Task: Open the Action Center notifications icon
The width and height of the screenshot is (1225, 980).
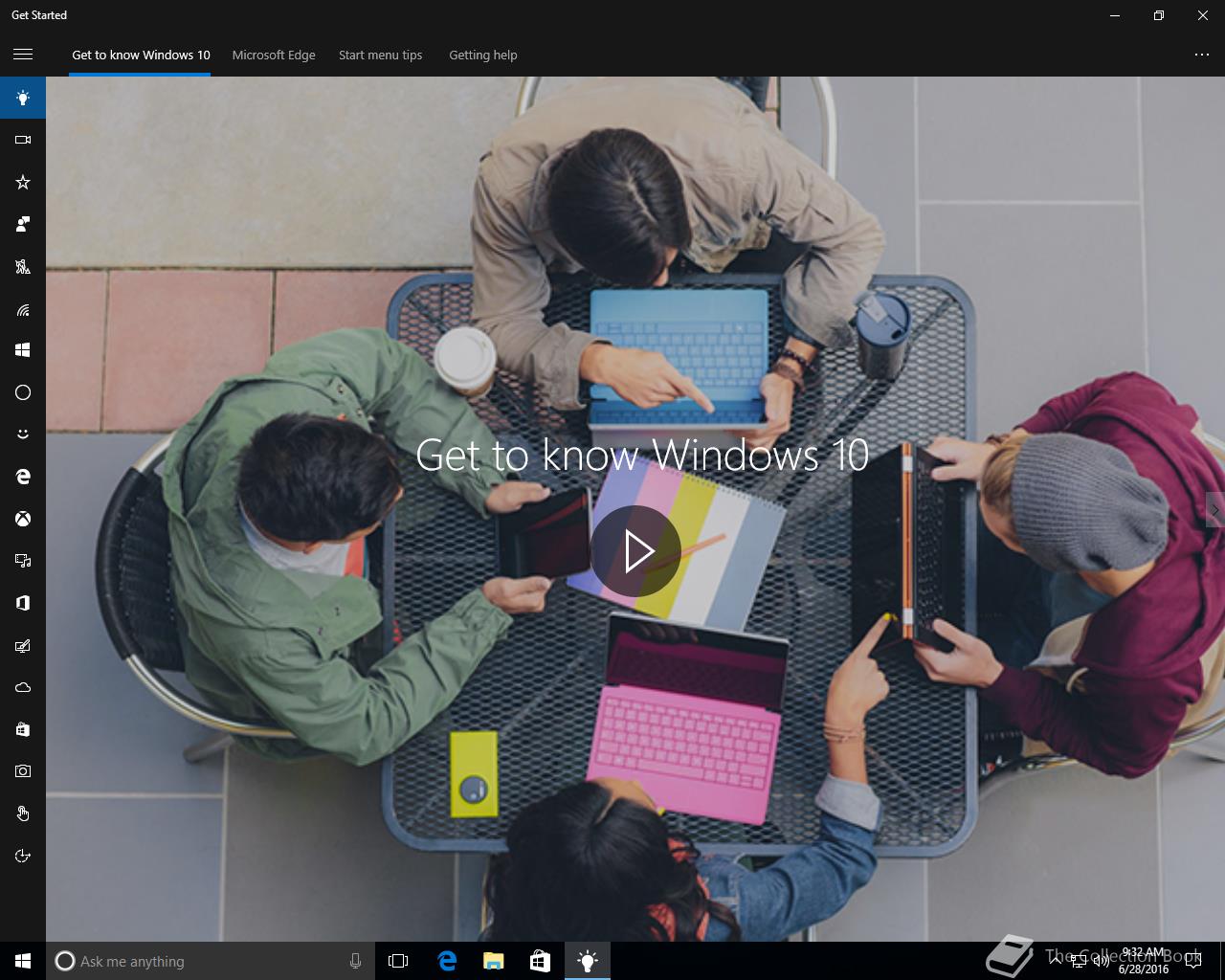Action: click(1192, 961)
